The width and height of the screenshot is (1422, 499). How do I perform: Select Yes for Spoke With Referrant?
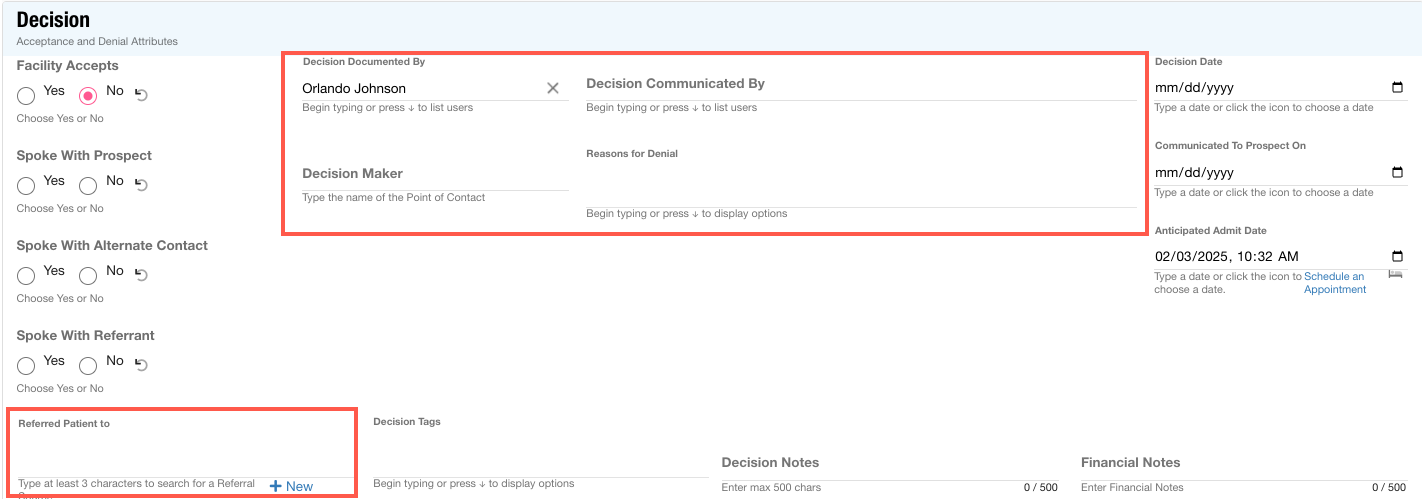coord(26,366)
